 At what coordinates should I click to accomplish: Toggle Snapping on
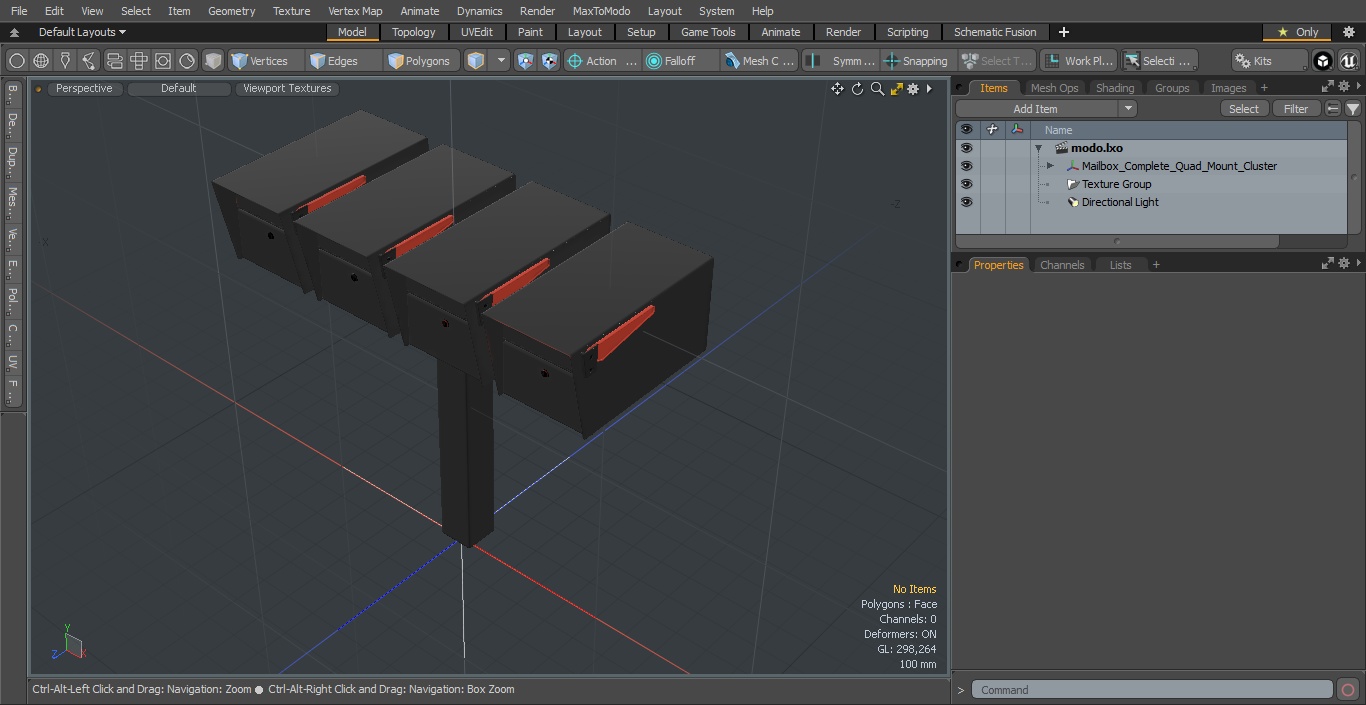[x=917, y=61]
